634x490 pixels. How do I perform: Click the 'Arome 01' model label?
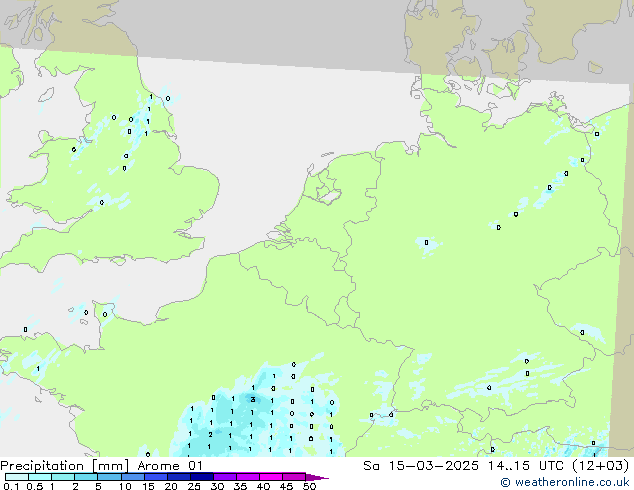(170, 466)
